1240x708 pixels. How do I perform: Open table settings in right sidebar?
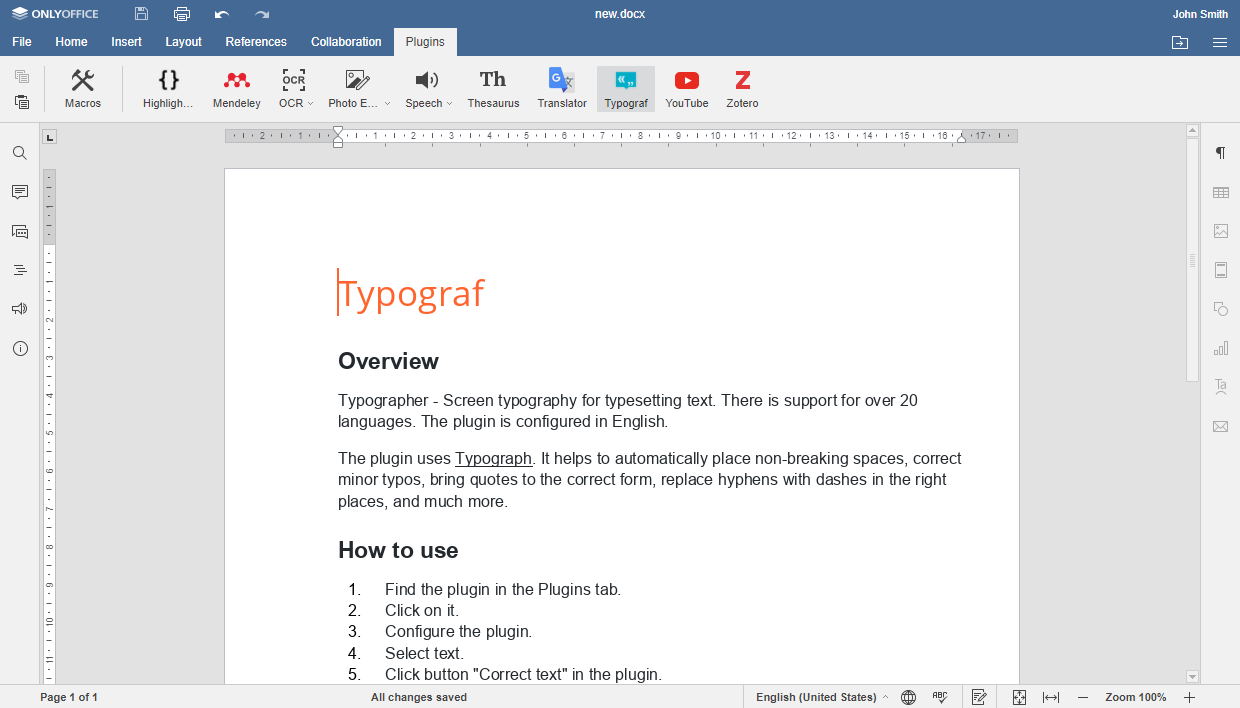1221,192
